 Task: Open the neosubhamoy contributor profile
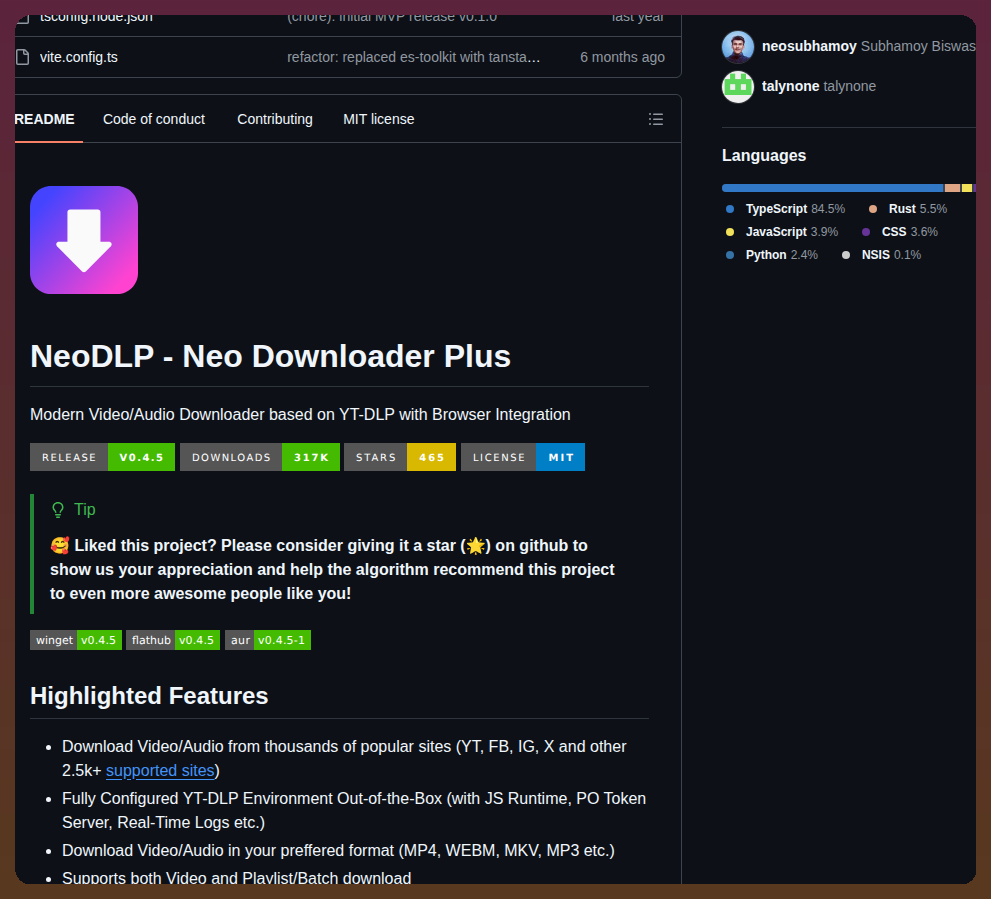click(x=809, y=46)
